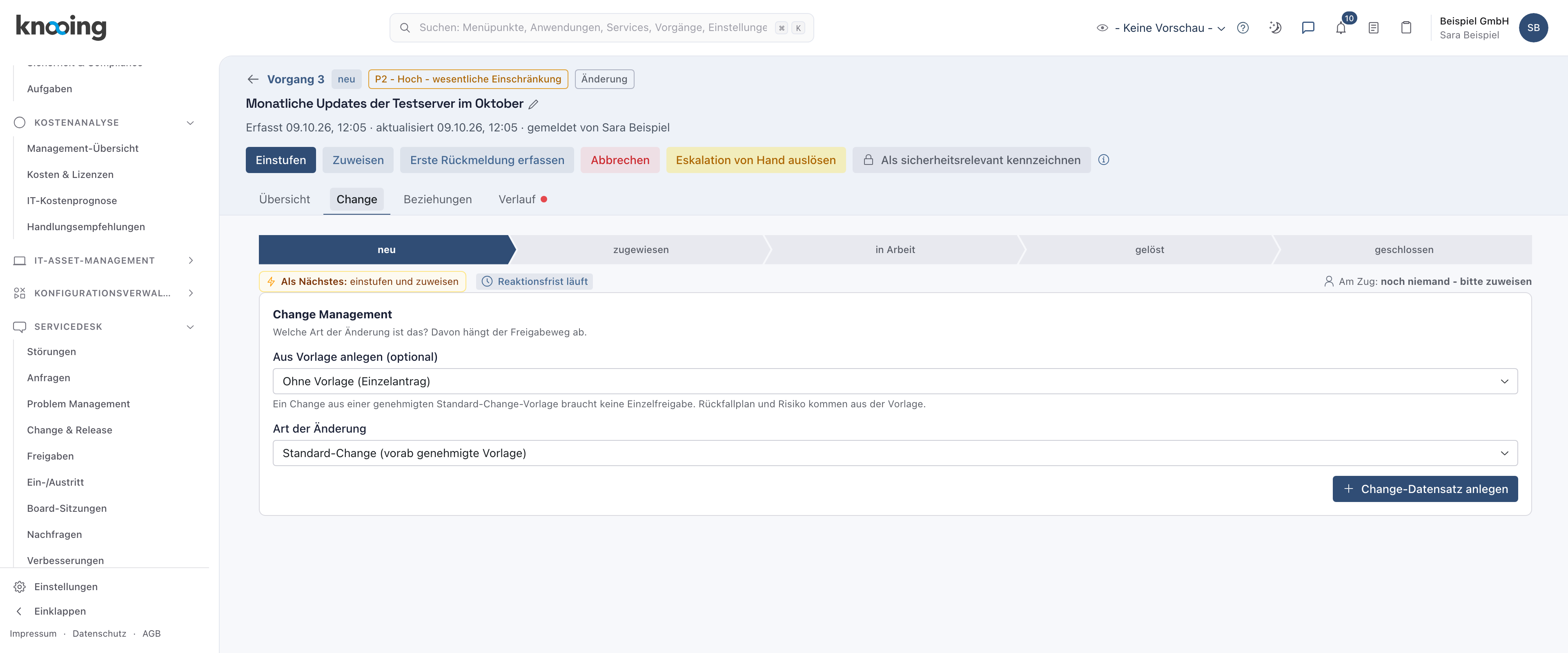This screenshot has width=1568, height=653.
Task: Open Störungen in sidebar
Action: tap(51, 352)
